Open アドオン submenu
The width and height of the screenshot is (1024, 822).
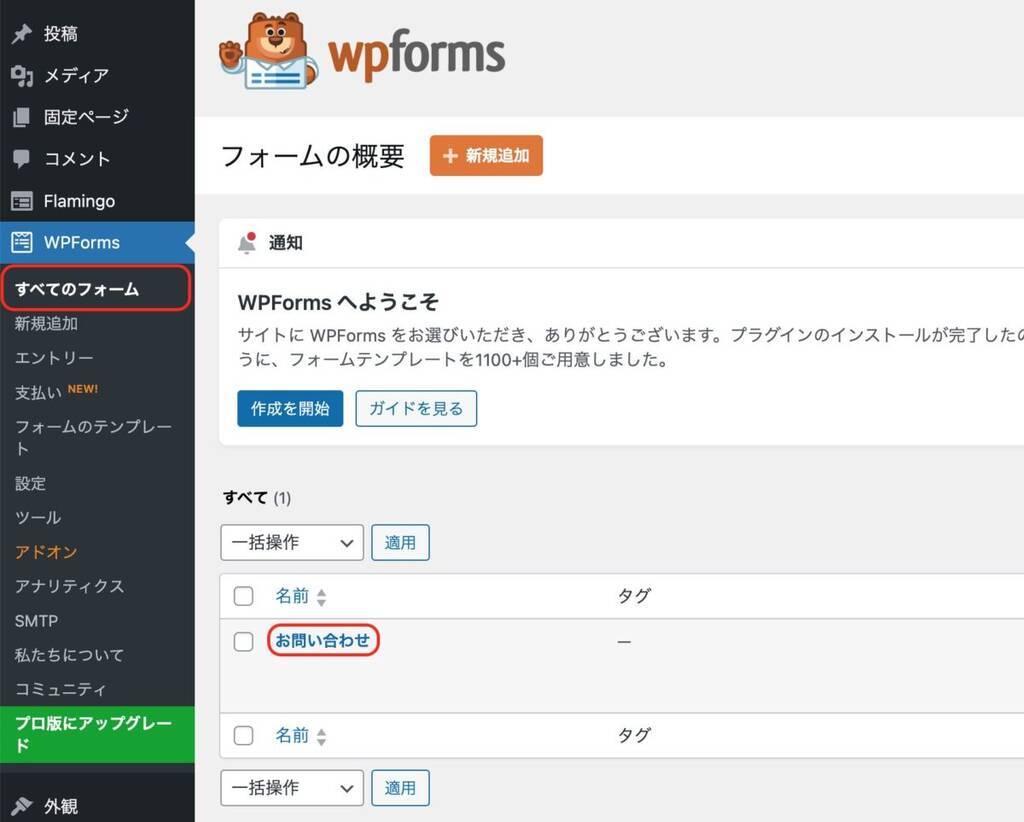pos(46,552)
